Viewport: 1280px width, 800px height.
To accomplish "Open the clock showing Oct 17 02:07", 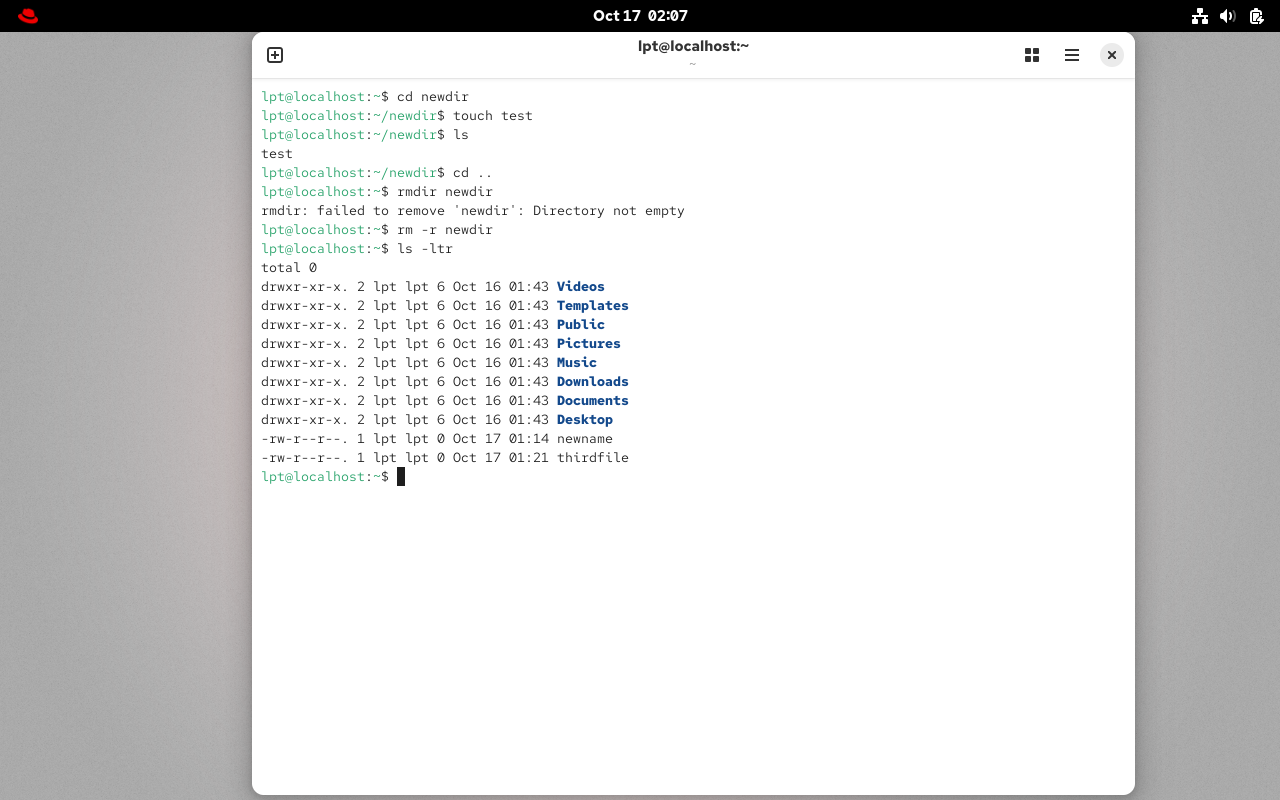I will (640, 16).
